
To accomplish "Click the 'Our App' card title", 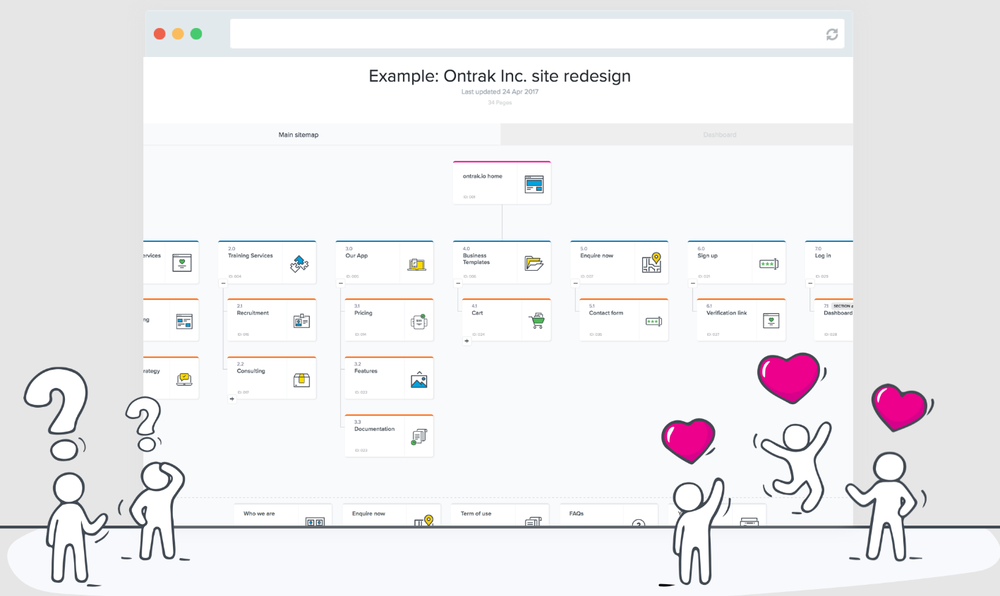I will pos(357,256).
